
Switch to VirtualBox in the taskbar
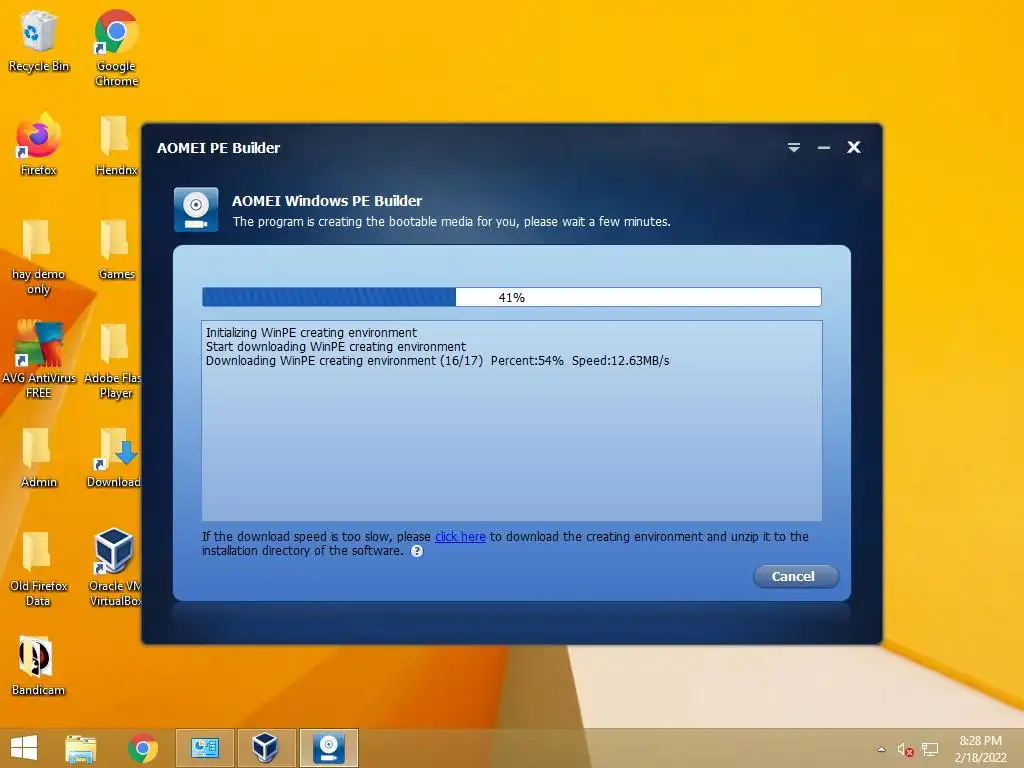266,748
